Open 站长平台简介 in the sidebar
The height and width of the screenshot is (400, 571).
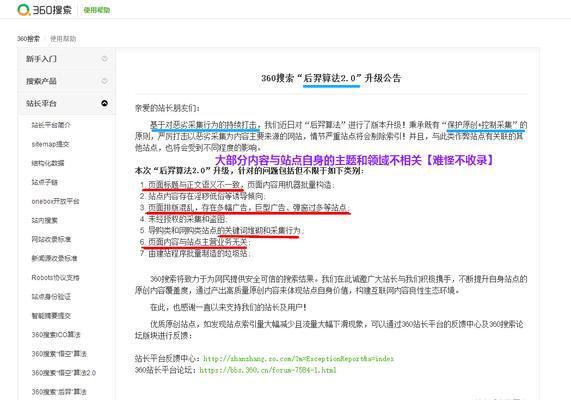click(x=51, y=125)
